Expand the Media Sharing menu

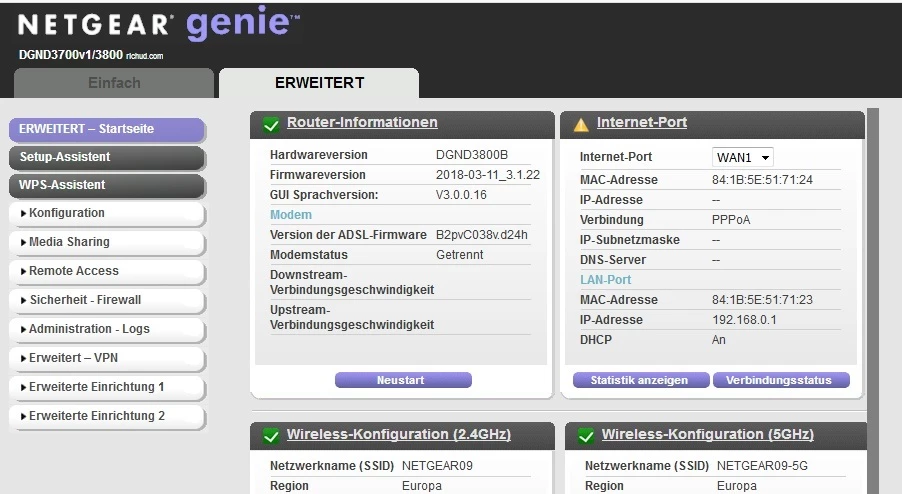coord(107,242)
